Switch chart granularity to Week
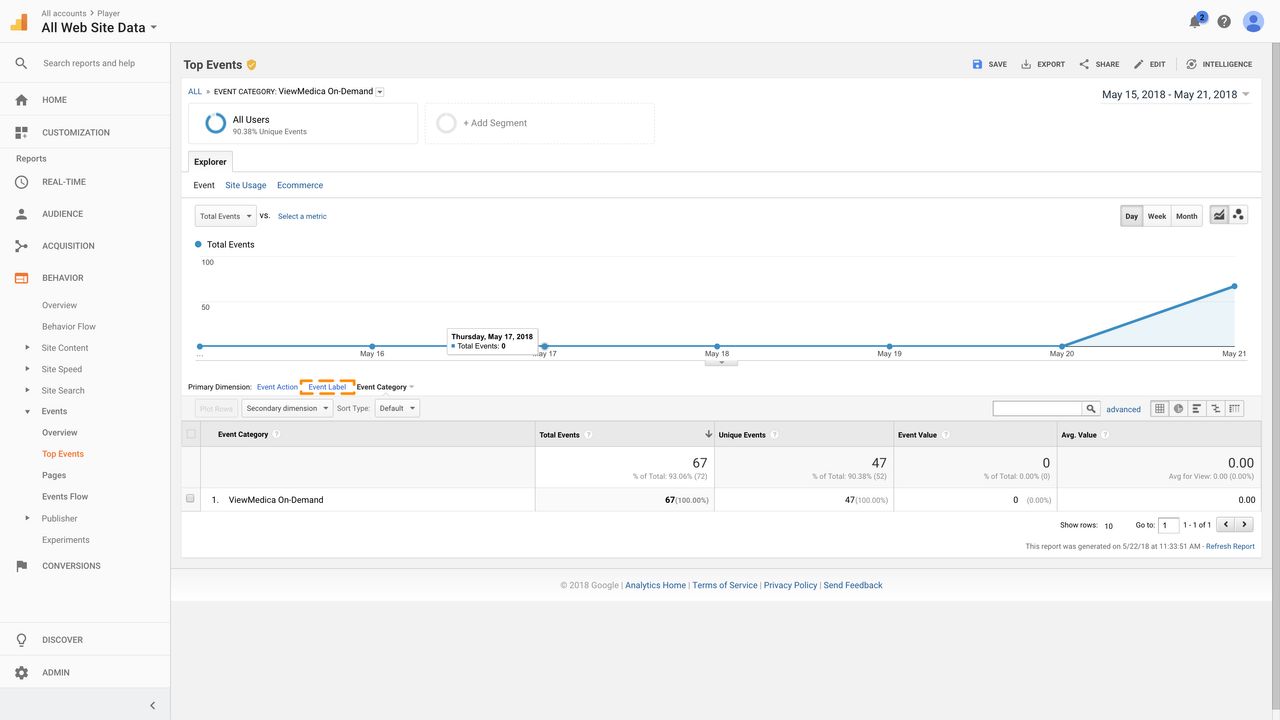Image resolution: width=1280 pixels, height=720 pixels. 1157,216
